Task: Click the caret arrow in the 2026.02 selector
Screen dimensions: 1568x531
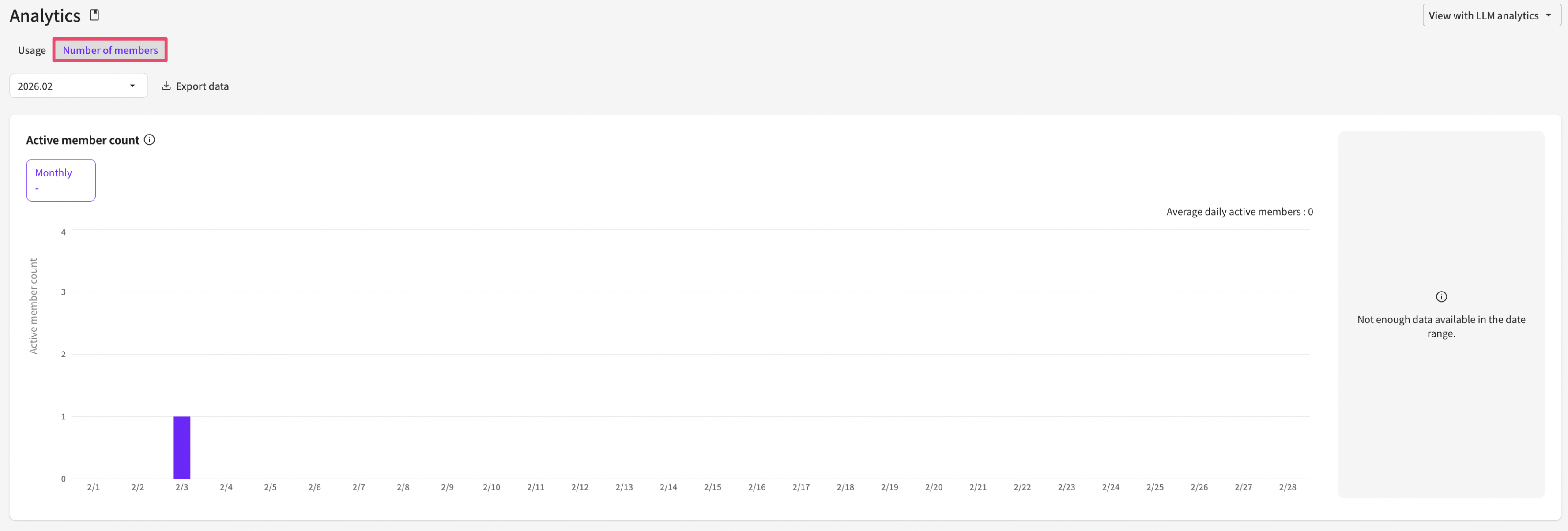Action: [x=132, y=86]
